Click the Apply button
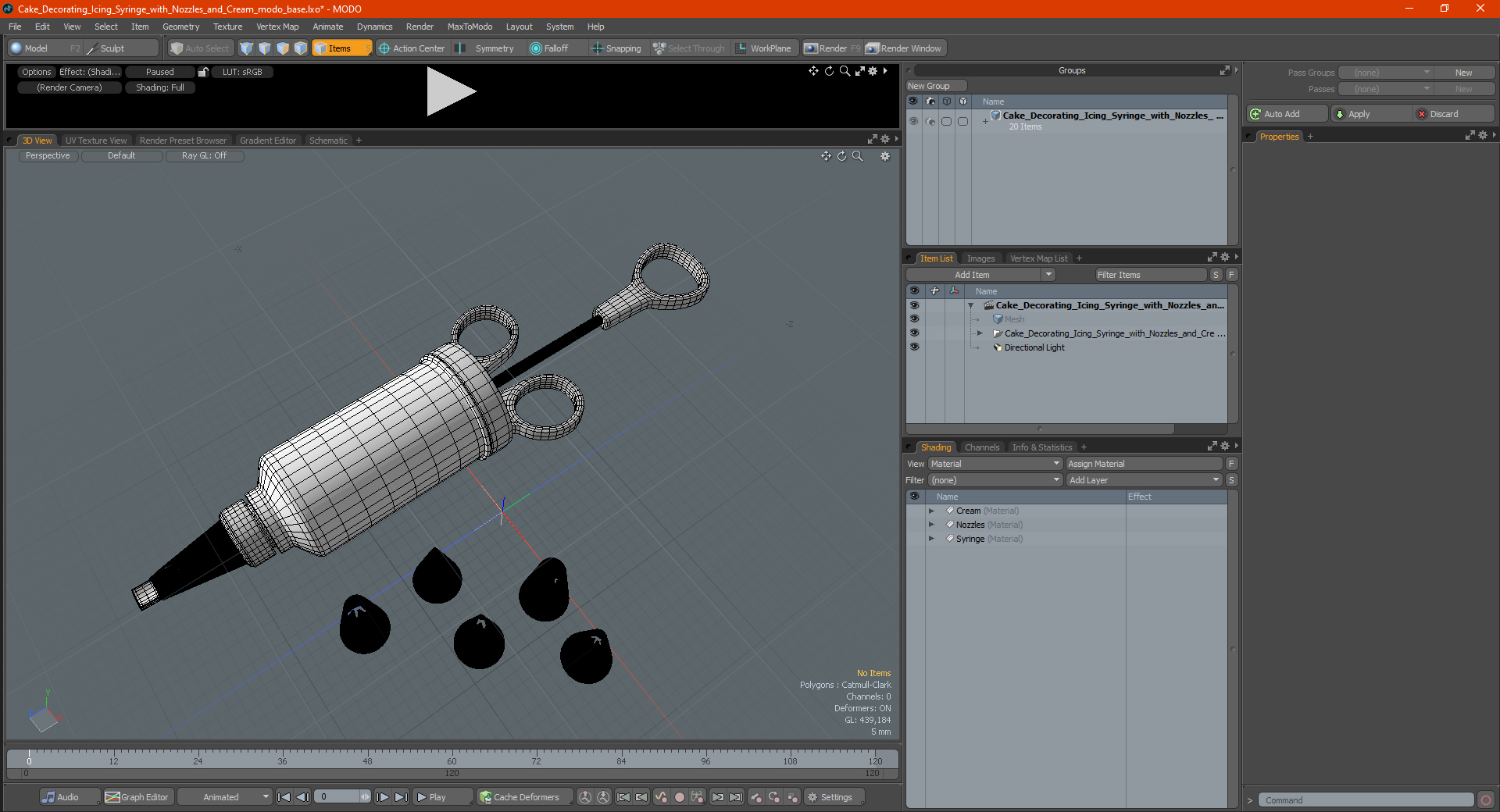This screenshot has width=1500, height=812. tap(1372, 114)
